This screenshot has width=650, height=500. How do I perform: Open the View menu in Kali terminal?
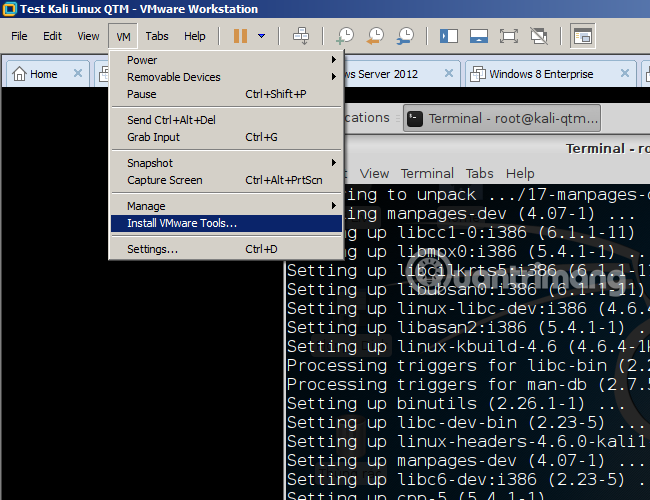pos(374,173)
